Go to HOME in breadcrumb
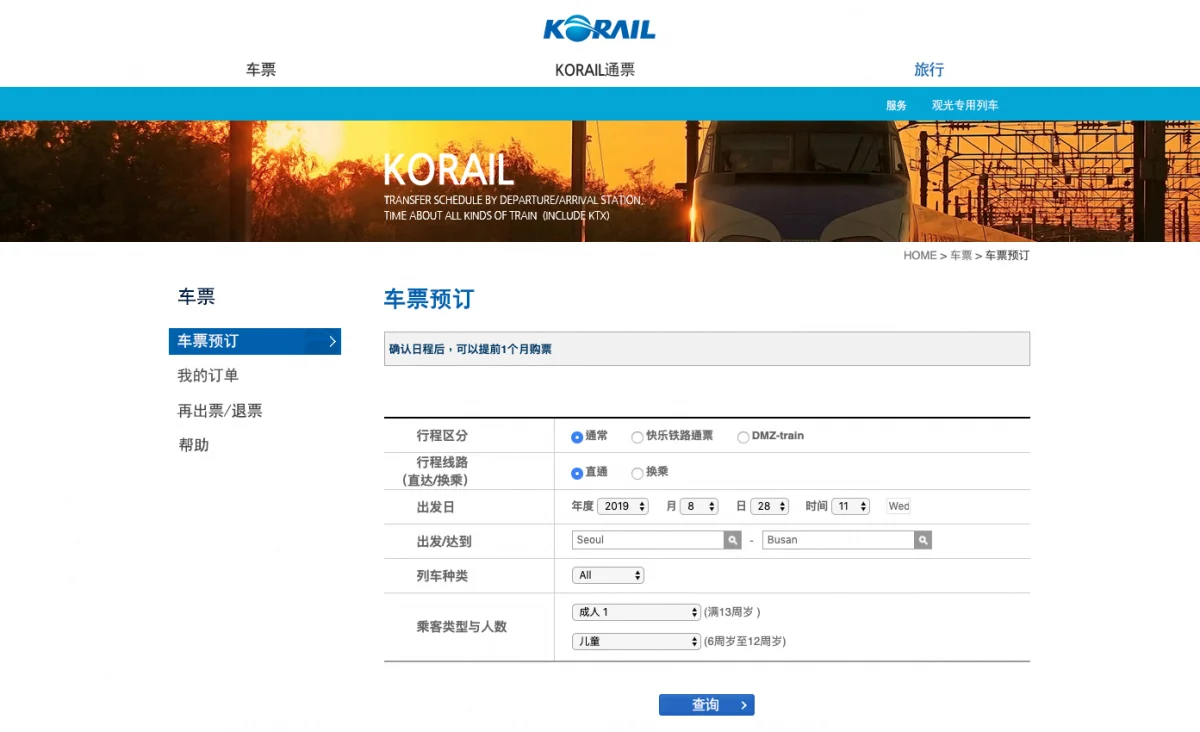Viewport: 1200px width, 732px height. (x=920, y=255)
